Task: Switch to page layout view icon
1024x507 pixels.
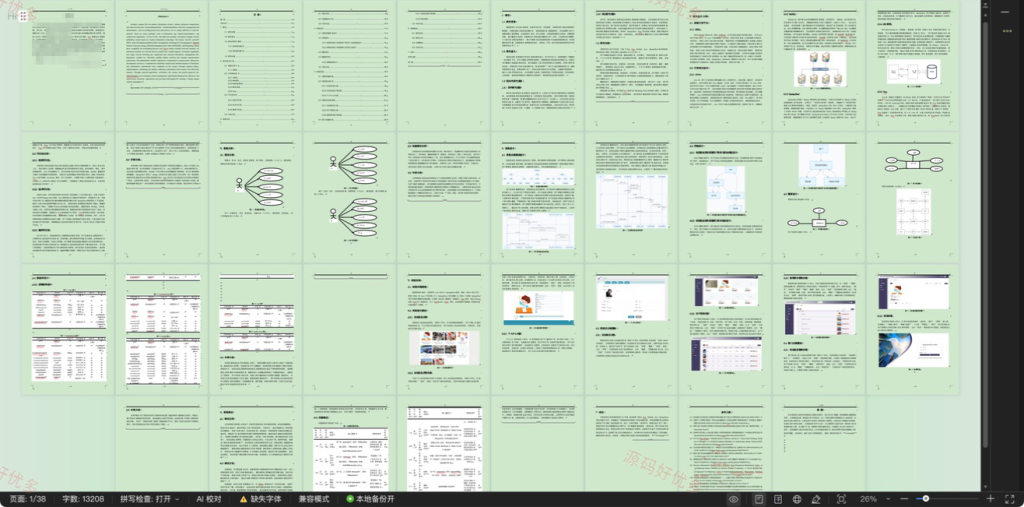Action: 759,499
